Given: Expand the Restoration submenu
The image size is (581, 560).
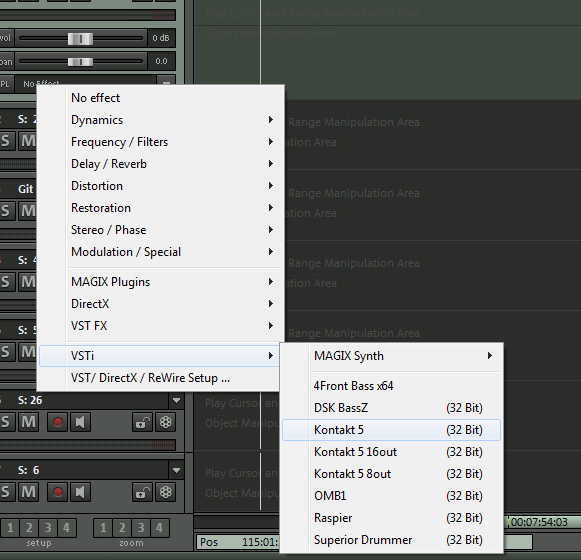Looking at the screenshot, I should point(162,208).
